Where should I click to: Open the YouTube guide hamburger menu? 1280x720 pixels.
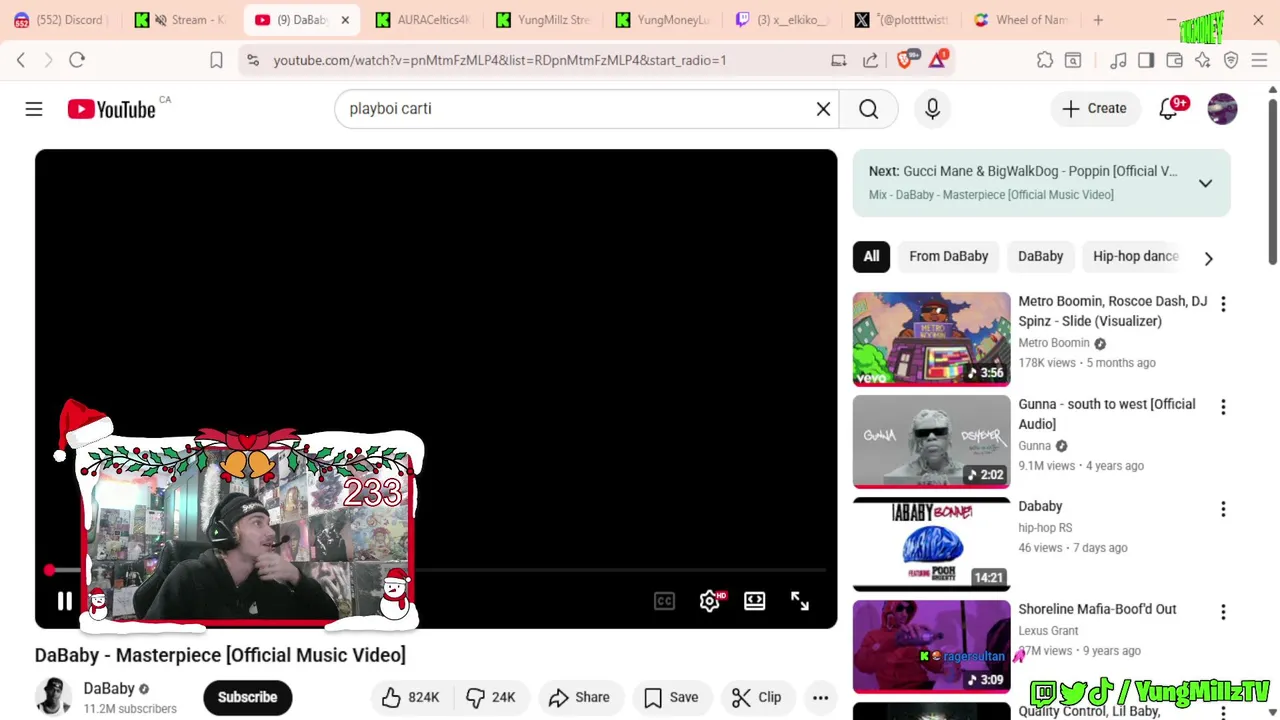[34, 109]
